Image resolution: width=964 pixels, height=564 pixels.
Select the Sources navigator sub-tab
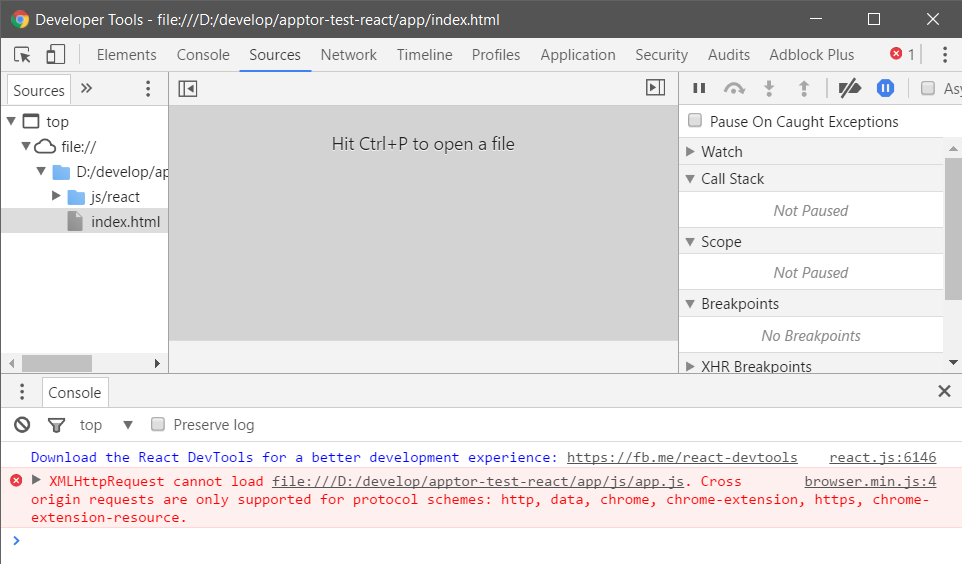39,90
